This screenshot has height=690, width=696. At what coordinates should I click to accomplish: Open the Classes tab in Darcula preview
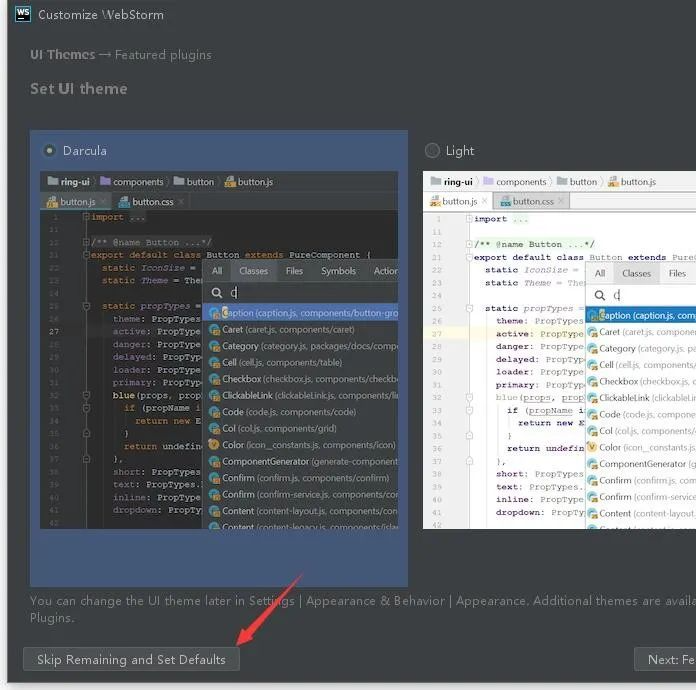click(x=253, y=271)
